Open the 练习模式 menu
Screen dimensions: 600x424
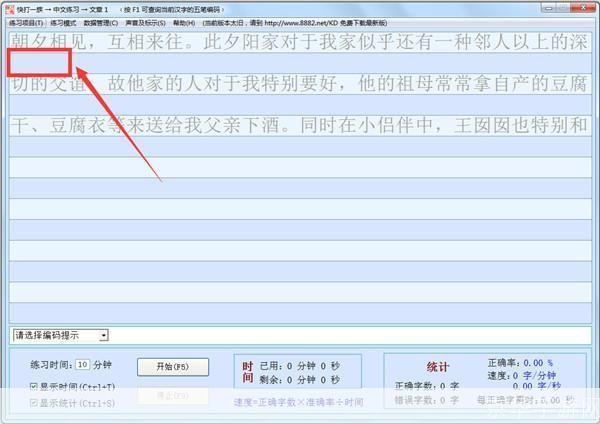point(63,23)
